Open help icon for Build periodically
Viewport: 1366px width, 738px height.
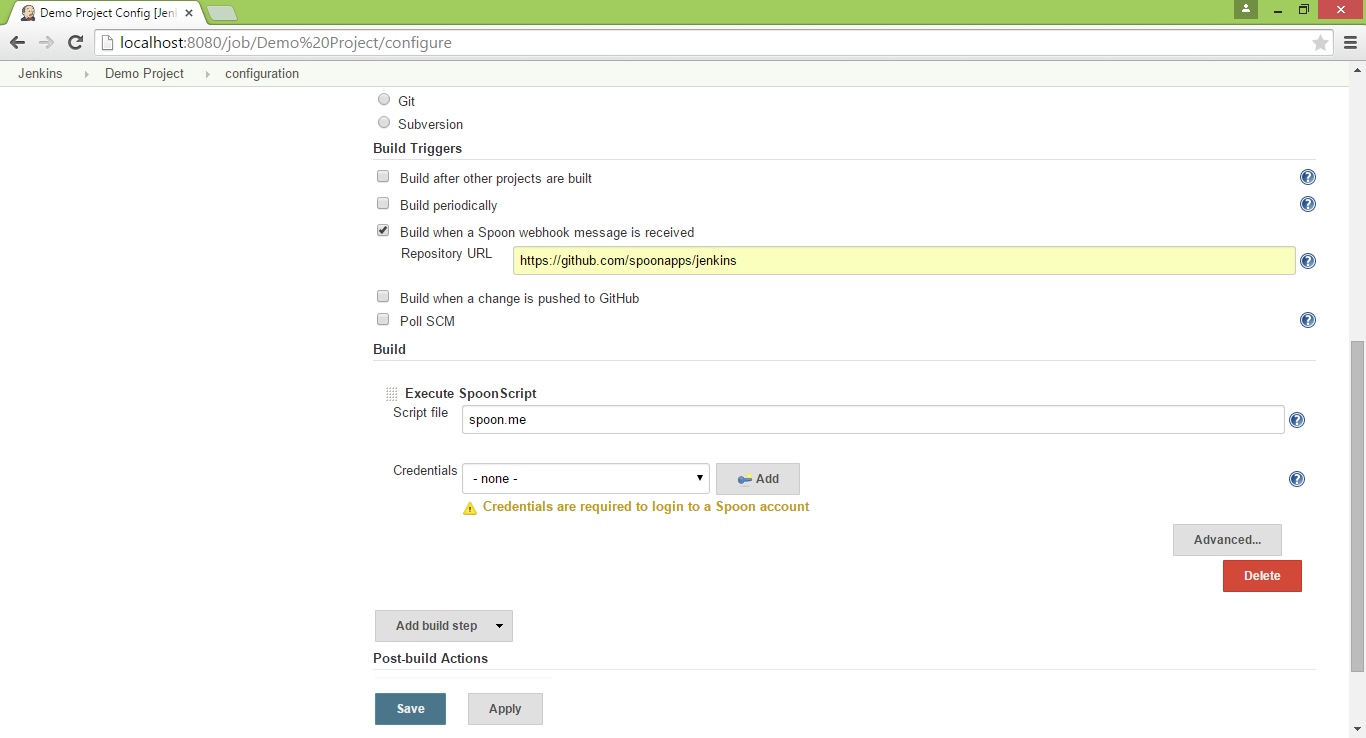click(1307, 204)
